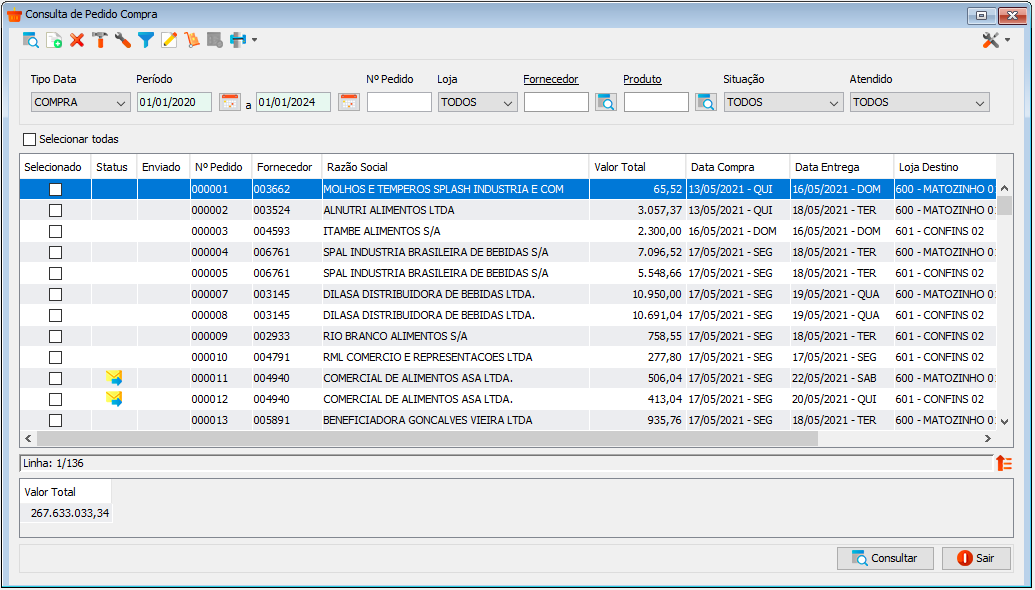The height and width of the screenshot is (590, 1035).
Task: Click the start period date field 01/01/2020
Action: tap(174, 102)
